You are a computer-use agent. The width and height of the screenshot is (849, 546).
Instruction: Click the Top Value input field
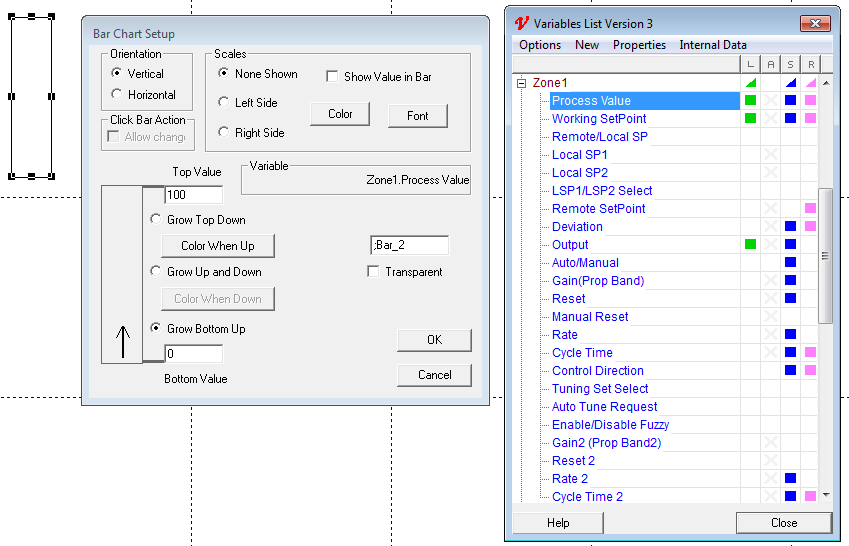click(193, 195)
